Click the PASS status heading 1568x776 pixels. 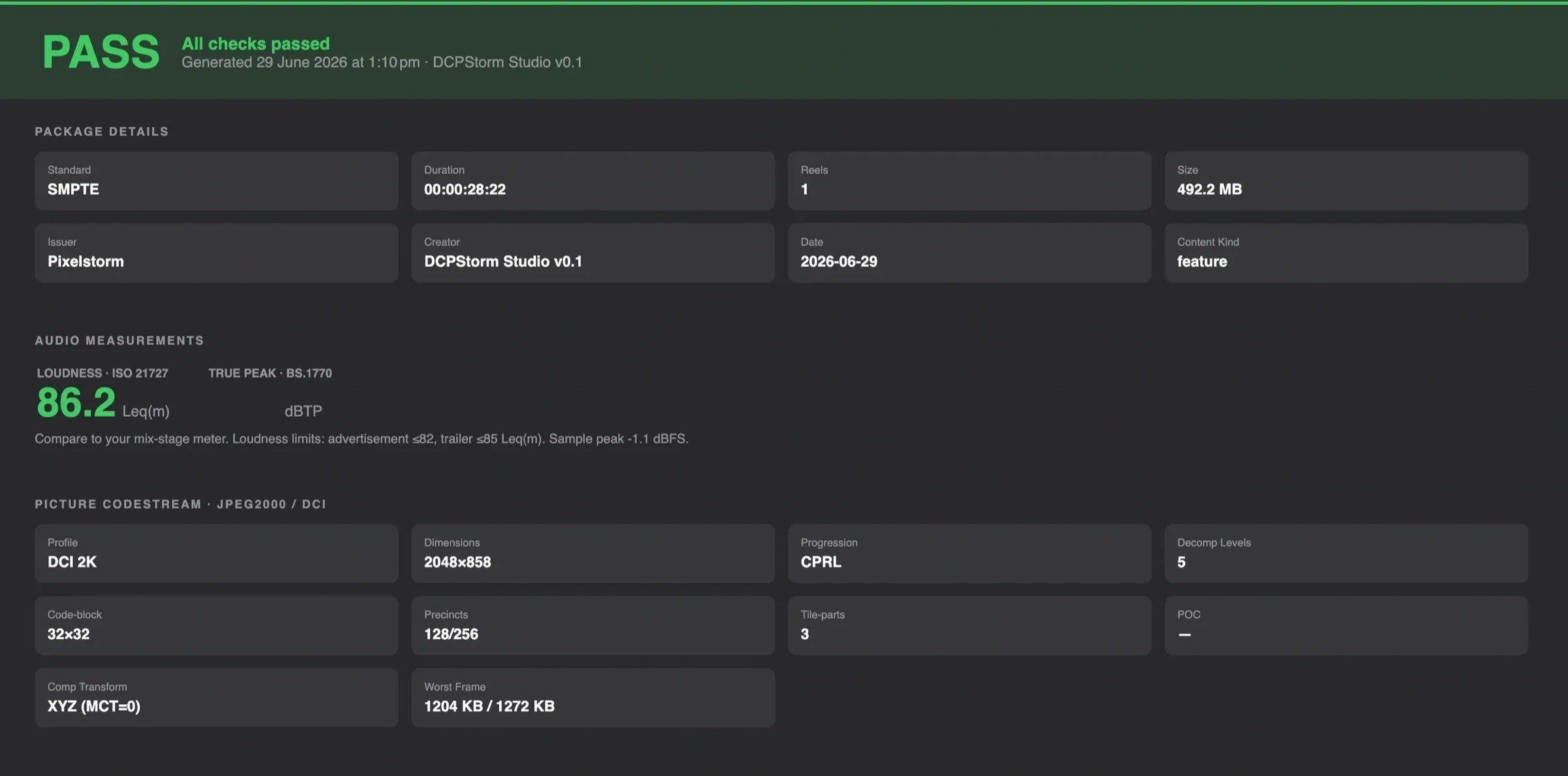click(x=101, y=52)
